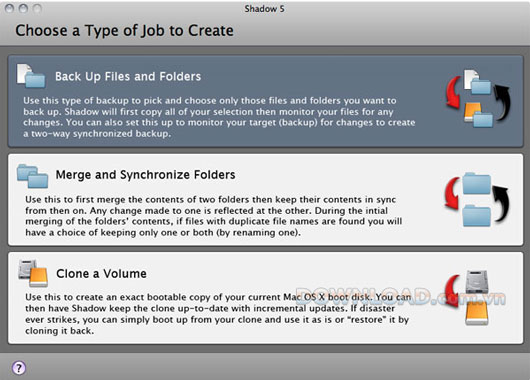Close the Shadow 5 window

(x=9, y=9)
